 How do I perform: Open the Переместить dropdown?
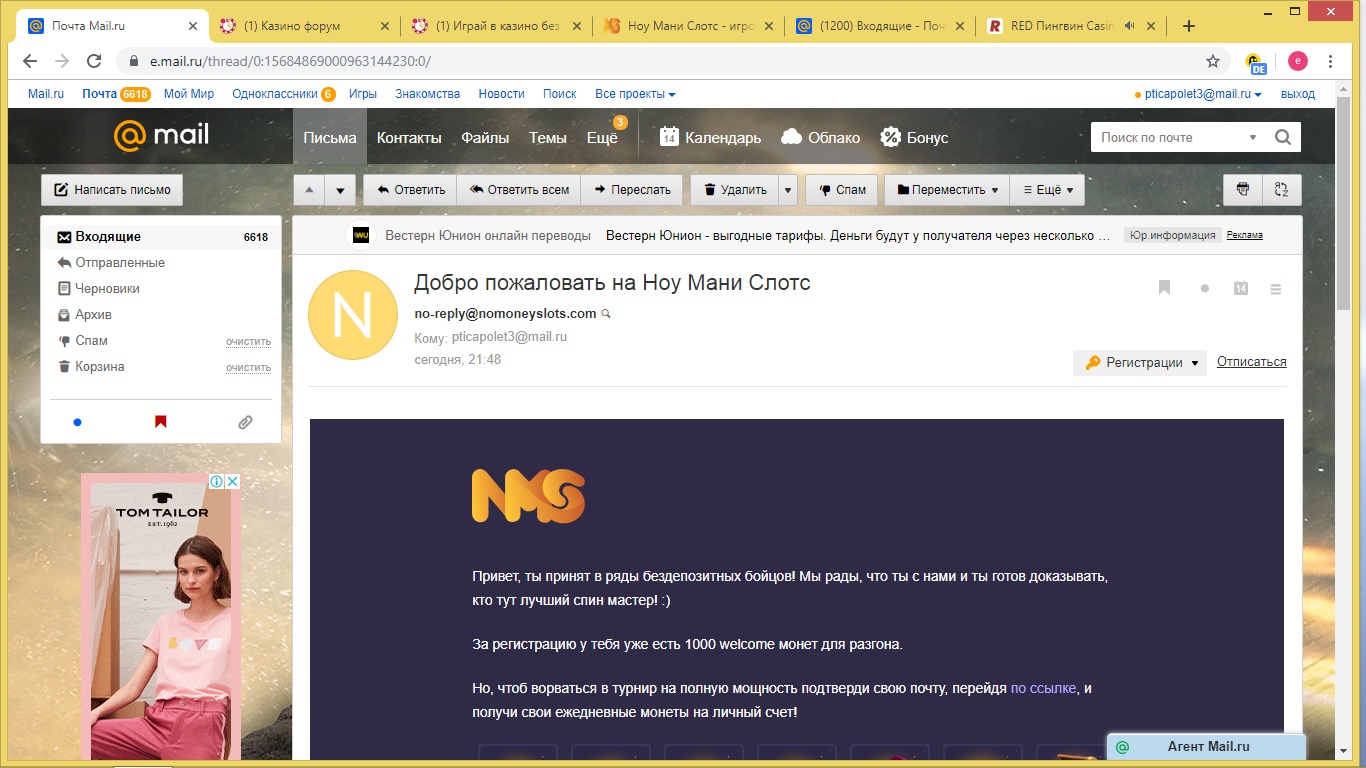click(x=947, y=190)
